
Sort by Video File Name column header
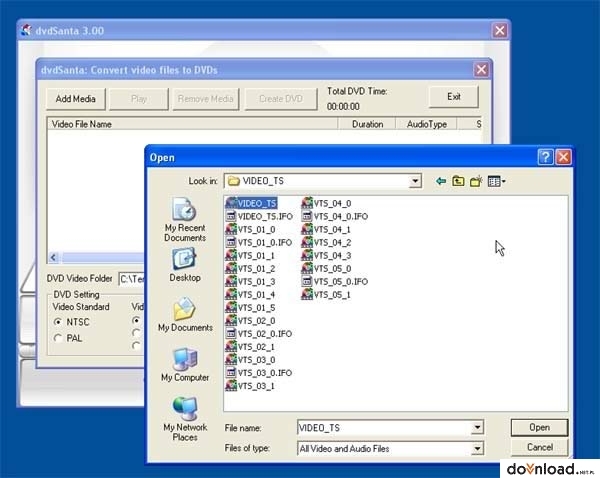(192, 124)
